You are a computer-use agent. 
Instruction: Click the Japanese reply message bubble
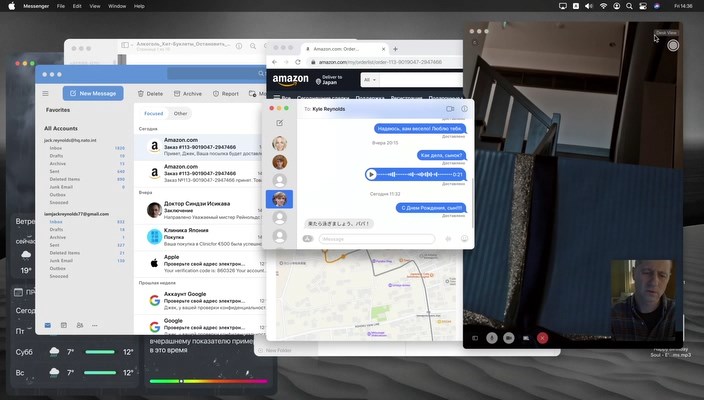pyautogui.click(x=339, y=224)
